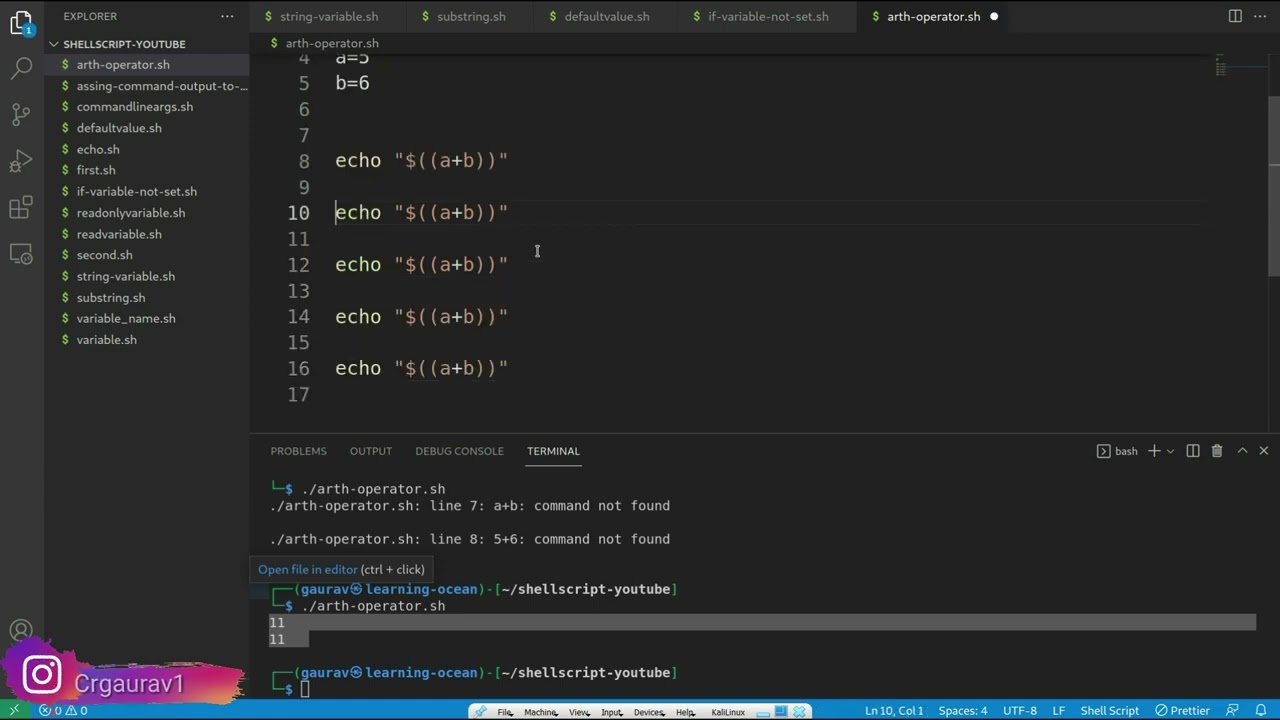This screenshot has height=720, width=1280.
Task: Open VirtualBox Devices menu
Action: click(x=648, y=712)
